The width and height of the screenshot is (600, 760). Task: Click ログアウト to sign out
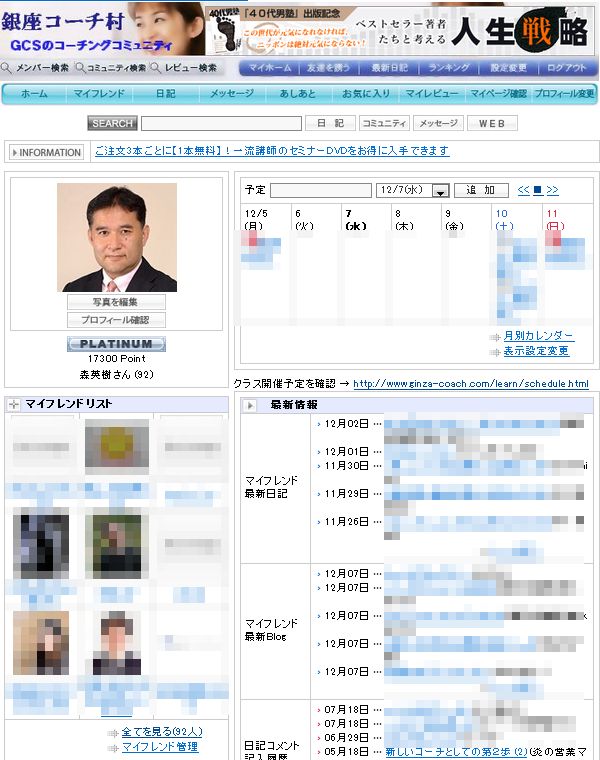[567, 68]
